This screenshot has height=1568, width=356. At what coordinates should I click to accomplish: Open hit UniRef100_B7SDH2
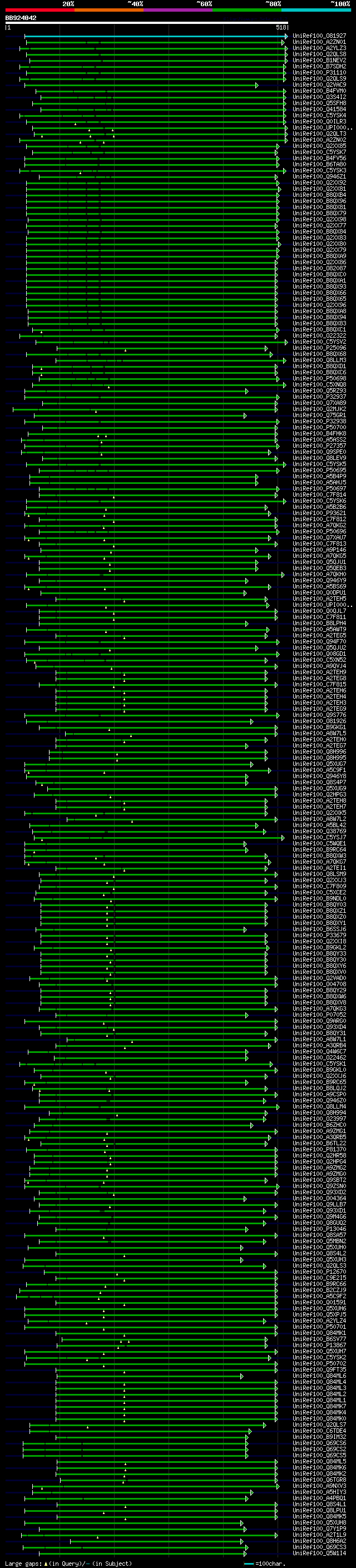pos(319,66)
